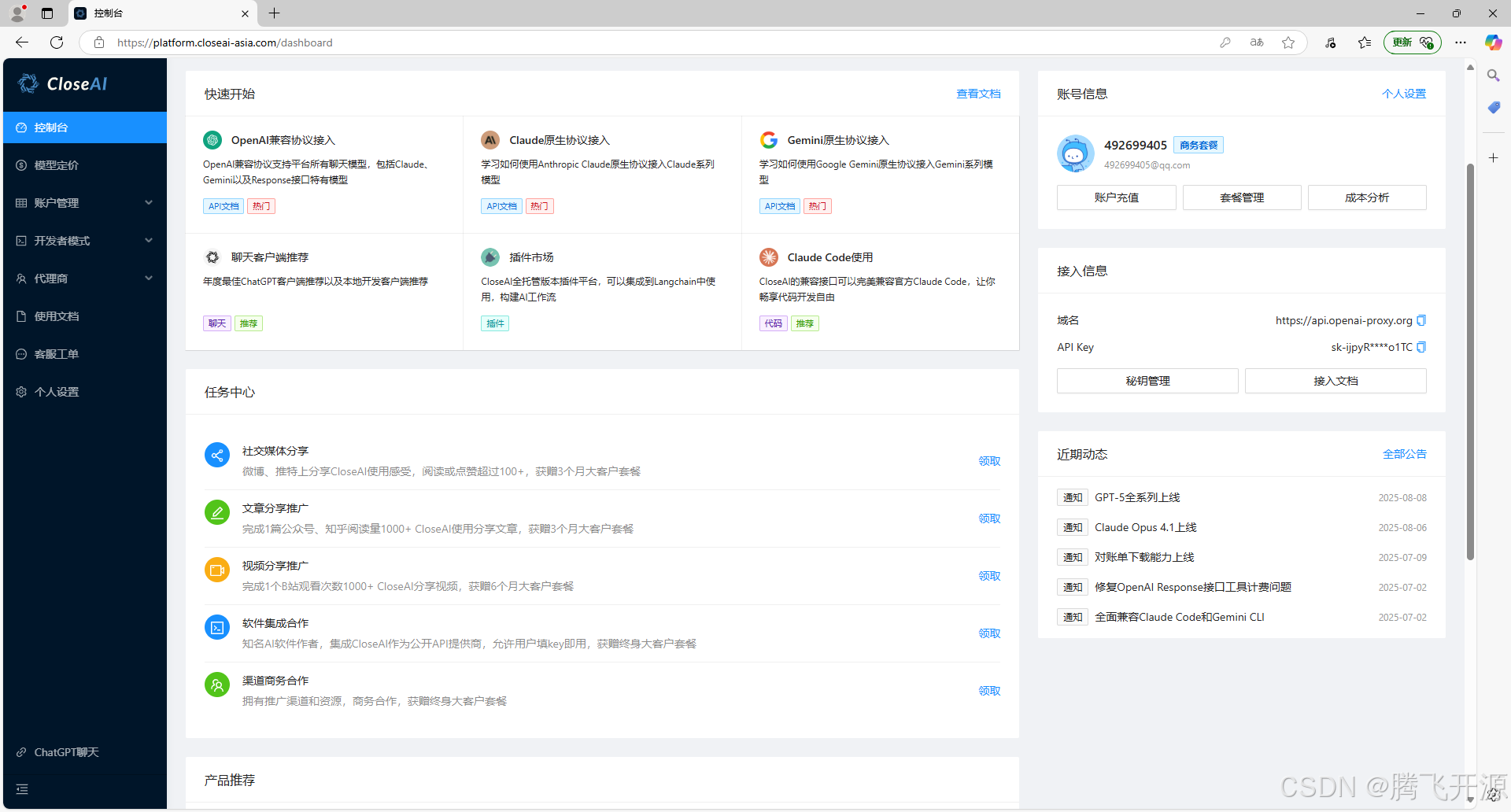The image size is (1511, 812).
Task: Click the 视频分享推广 video icon
Action: coord(217,570)
